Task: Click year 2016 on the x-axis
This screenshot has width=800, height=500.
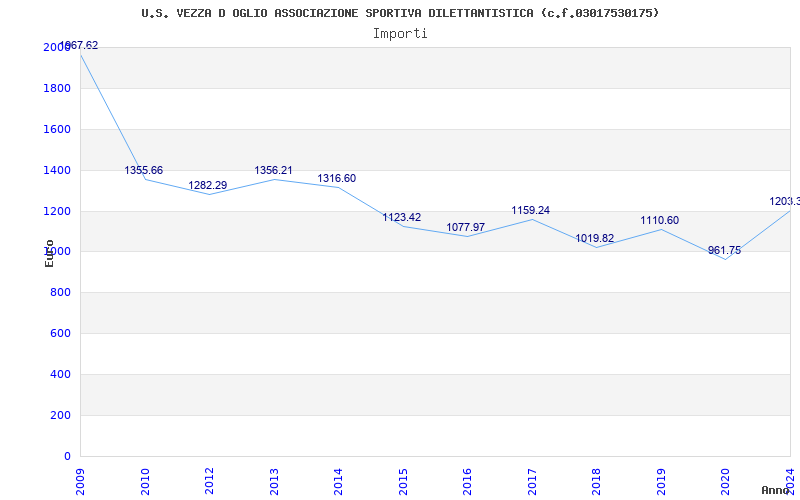Action: (x=468, y=481)
